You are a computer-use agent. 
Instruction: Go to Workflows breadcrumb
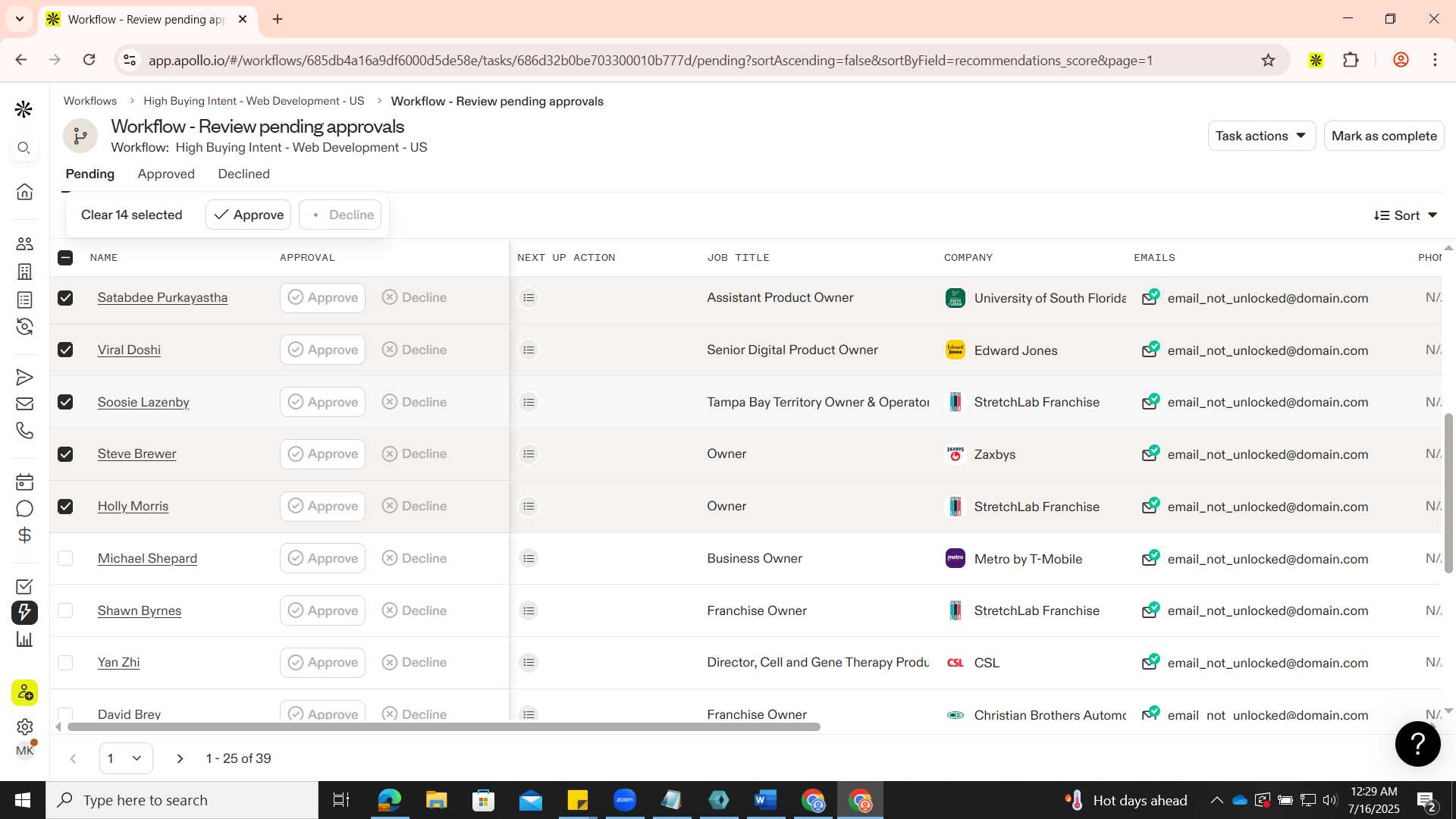90,101
